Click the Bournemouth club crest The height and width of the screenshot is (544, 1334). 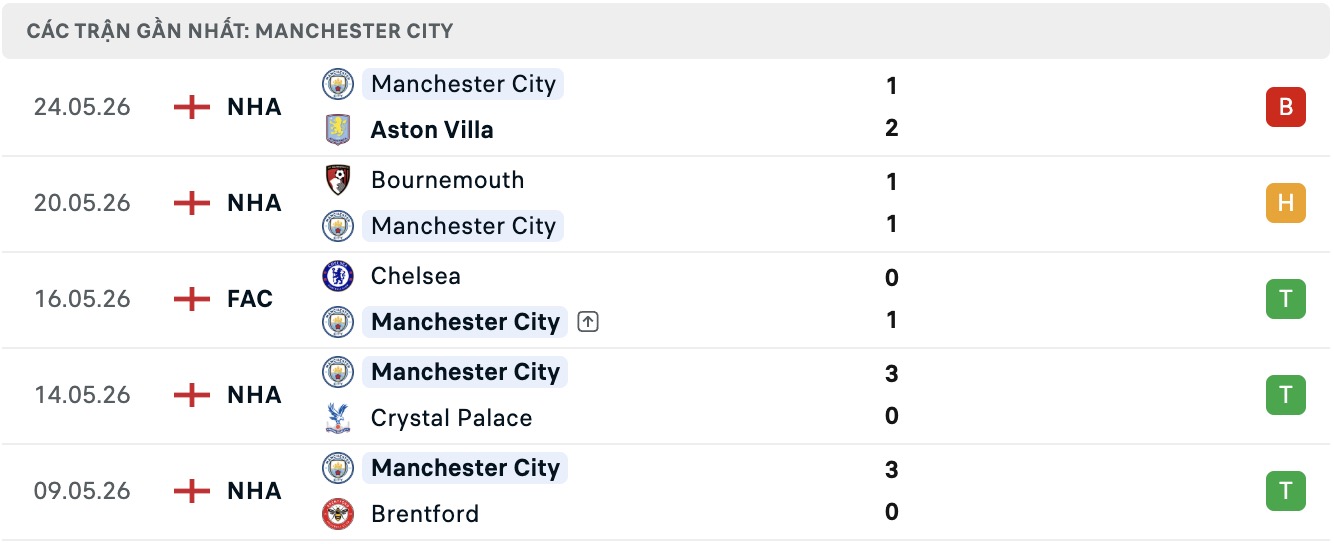(338, 180)
